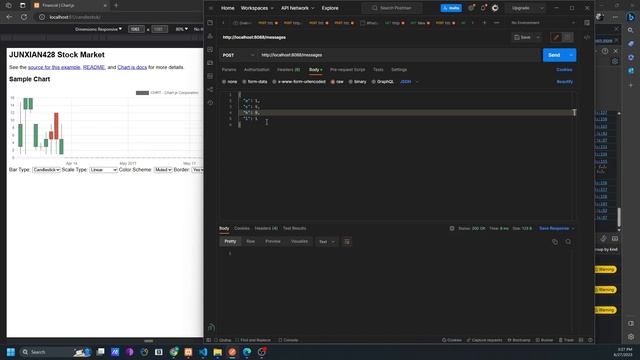Open Find and Replace in Postman footer
This screenshot has width=640, height=360.
pos(253,340)
